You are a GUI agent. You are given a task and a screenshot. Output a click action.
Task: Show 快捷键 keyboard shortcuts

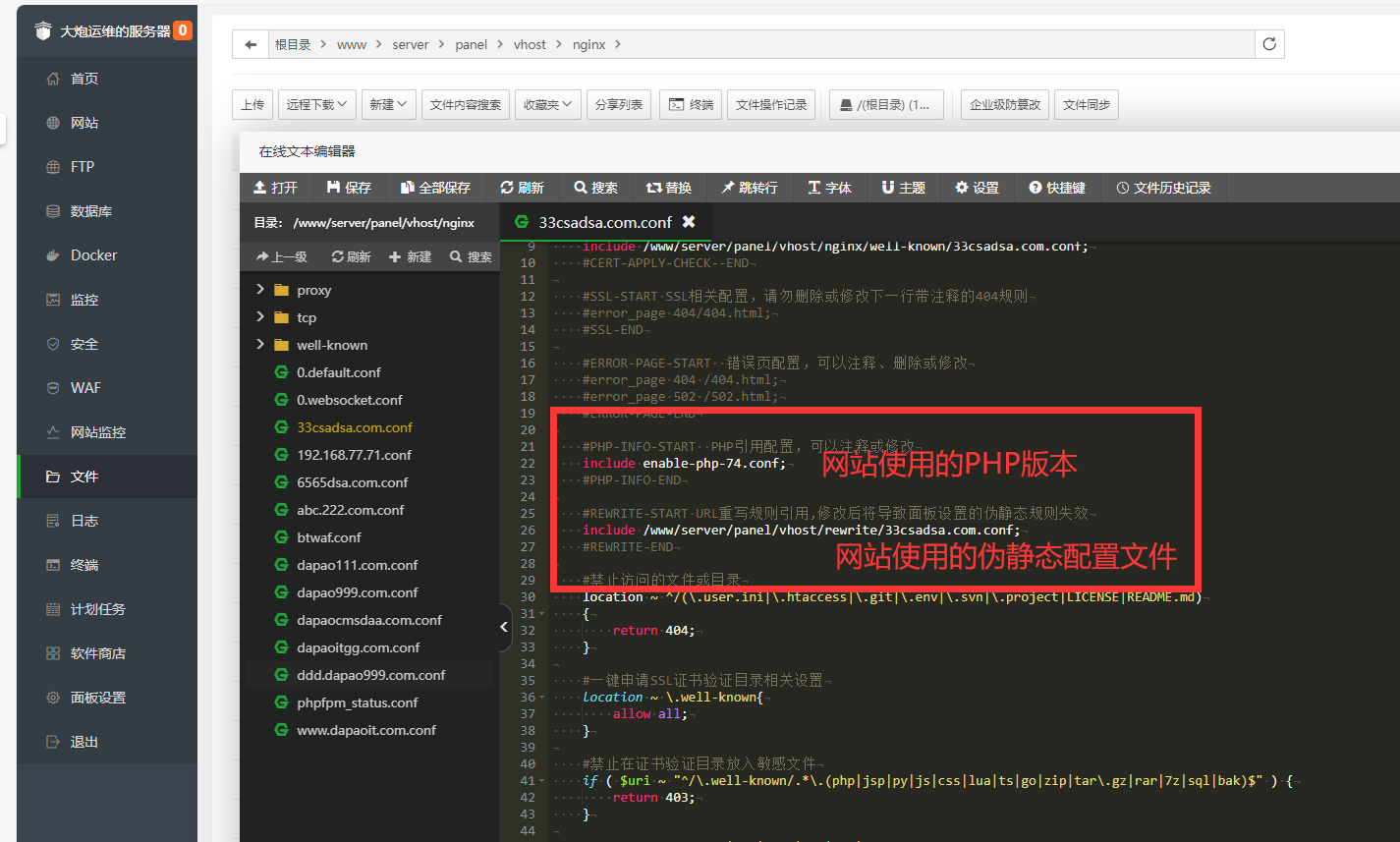pyautogui.click(x=1057, y=188)
